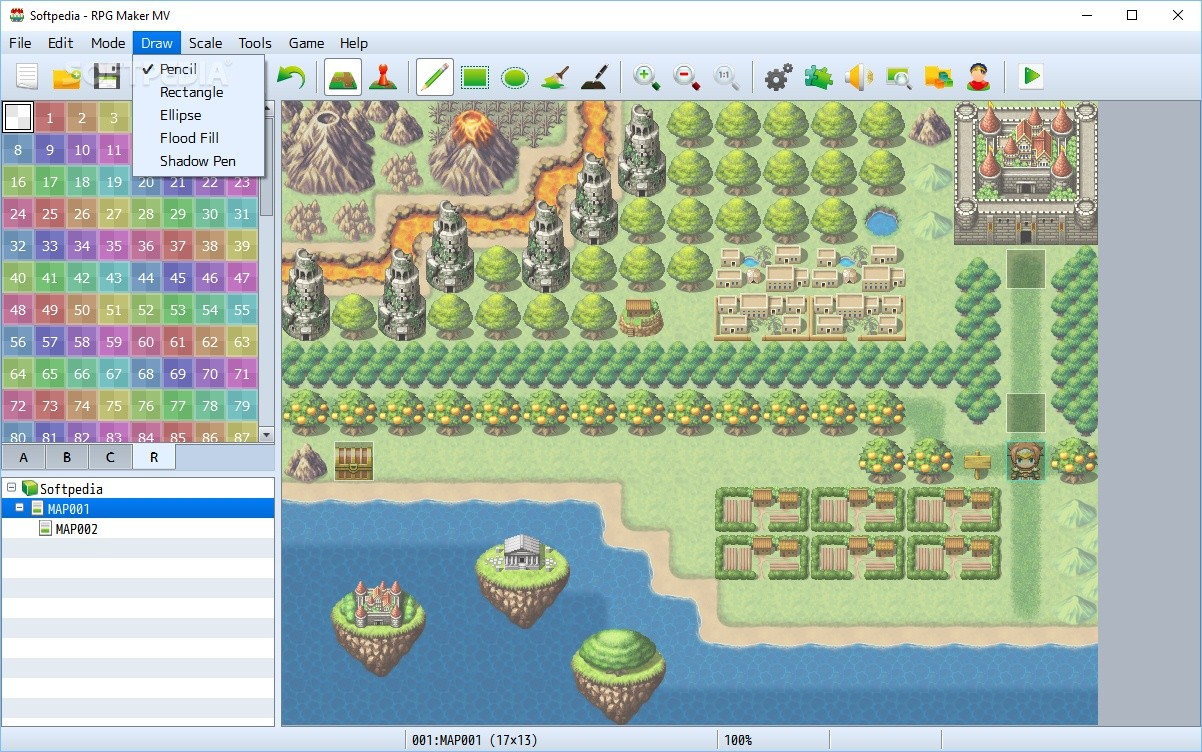Collapse the MAP001 tree node

point(19,508)
